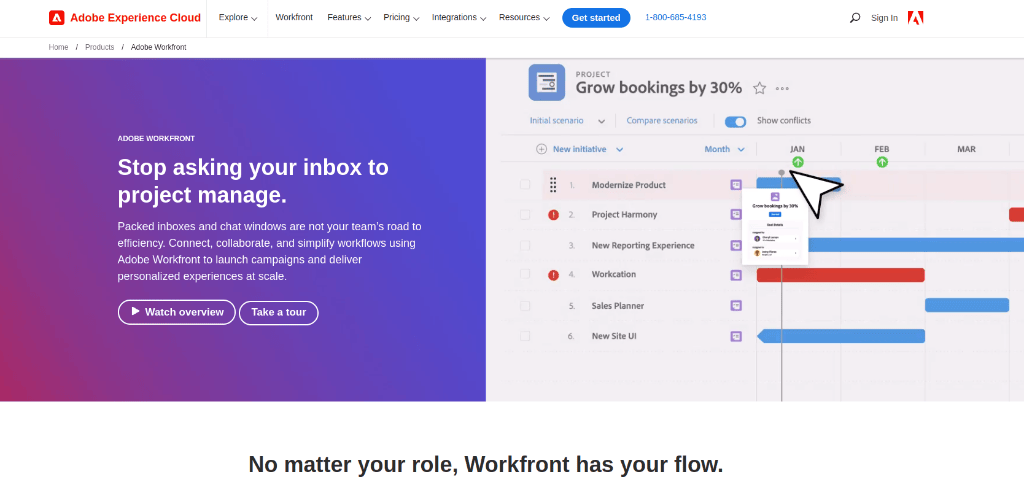The width and height of the screenshot is (1024, 486).
Task: Click the Adobe Workfront breadcrumb
Action: click(159, 47)
